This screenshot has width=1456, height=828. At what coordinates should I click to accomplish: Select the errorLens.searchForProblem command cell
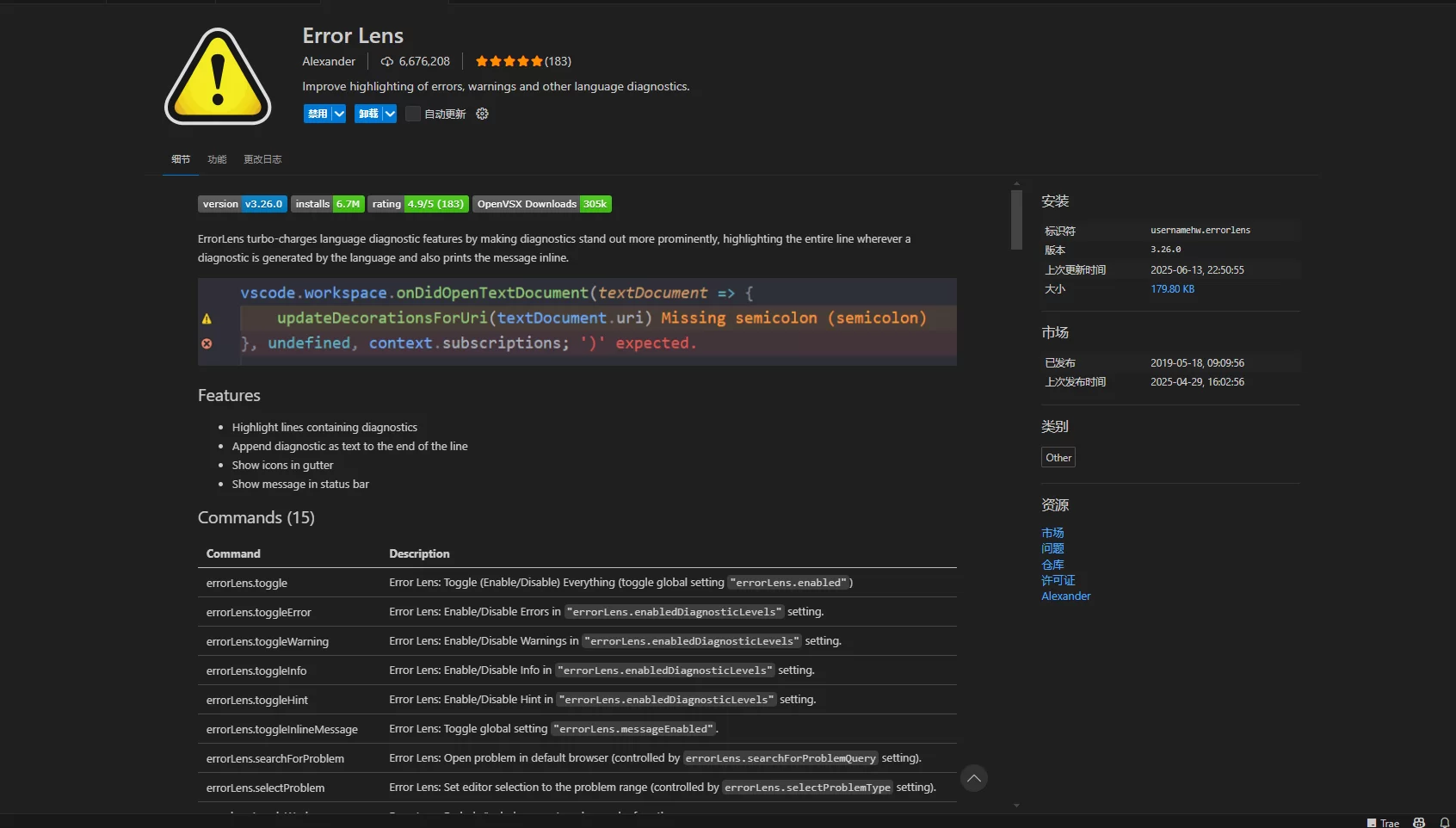(x=275, y=758)
